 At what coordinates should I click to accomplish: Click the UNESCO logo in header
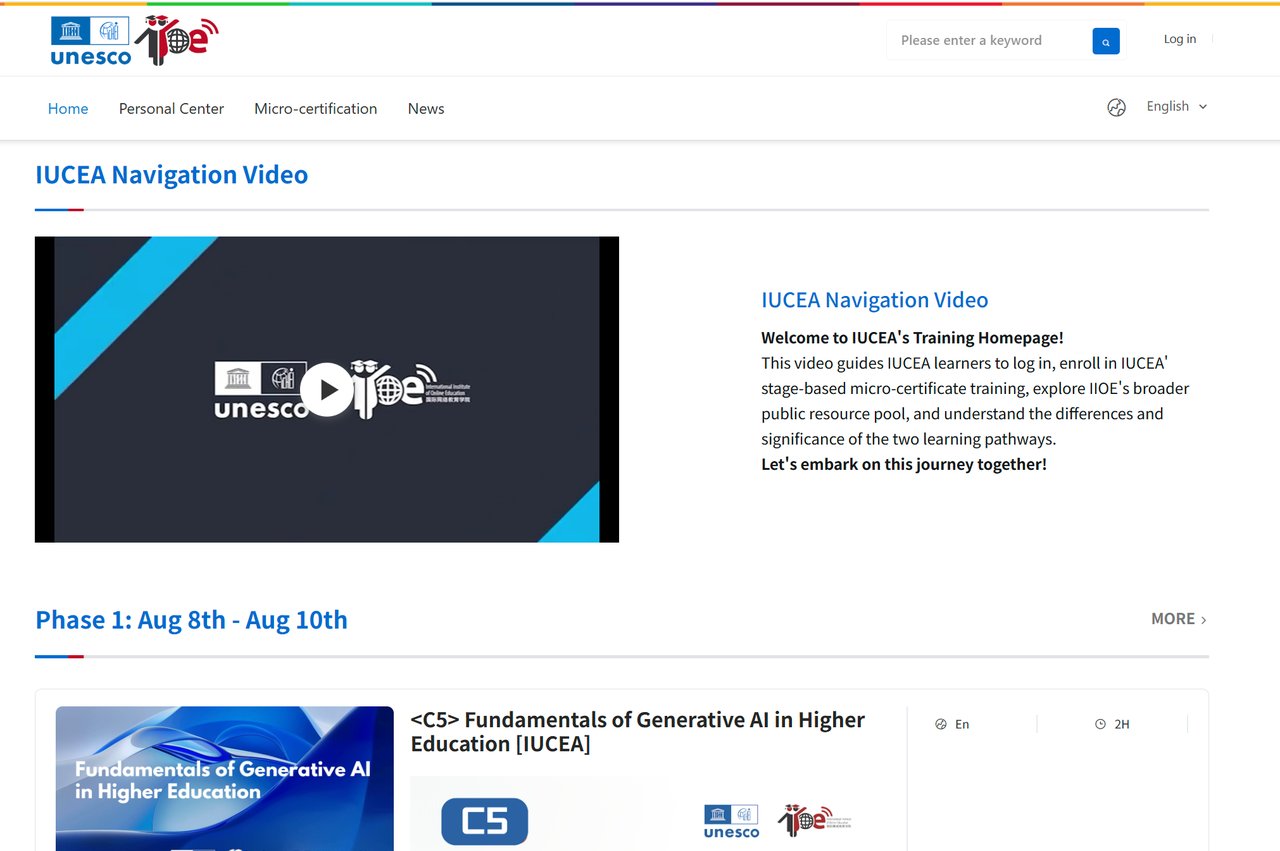coord(91,41)
